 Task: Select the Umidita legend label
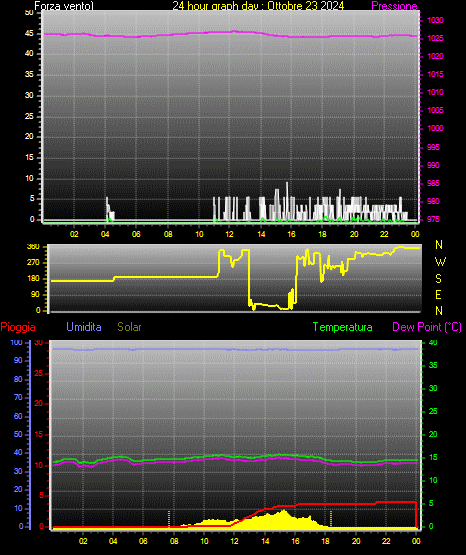click(84, 327)
